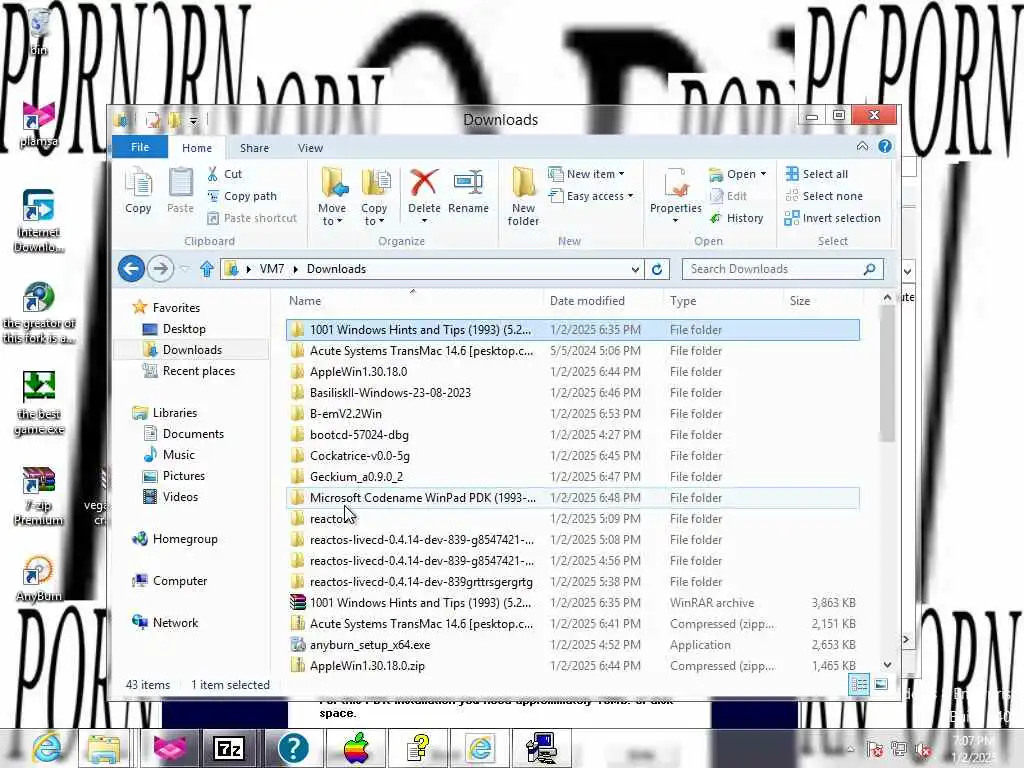Image resolution: width=1024 pixels, height=768 pixels.
Task: Collapse the ribbon with the up chevron
Action: 862,146
